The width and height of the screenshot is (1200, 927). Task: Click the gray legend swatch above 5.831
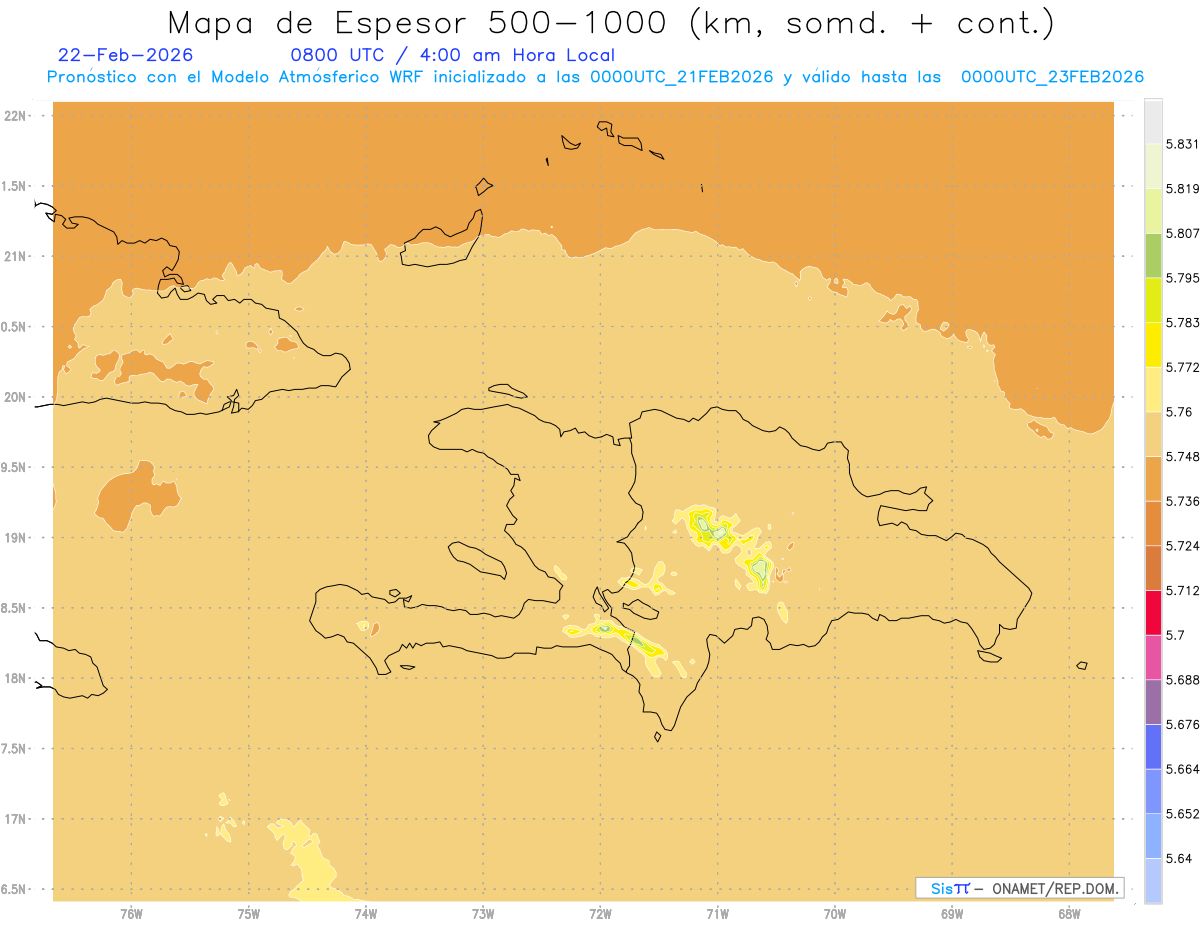click(1153, 121)
